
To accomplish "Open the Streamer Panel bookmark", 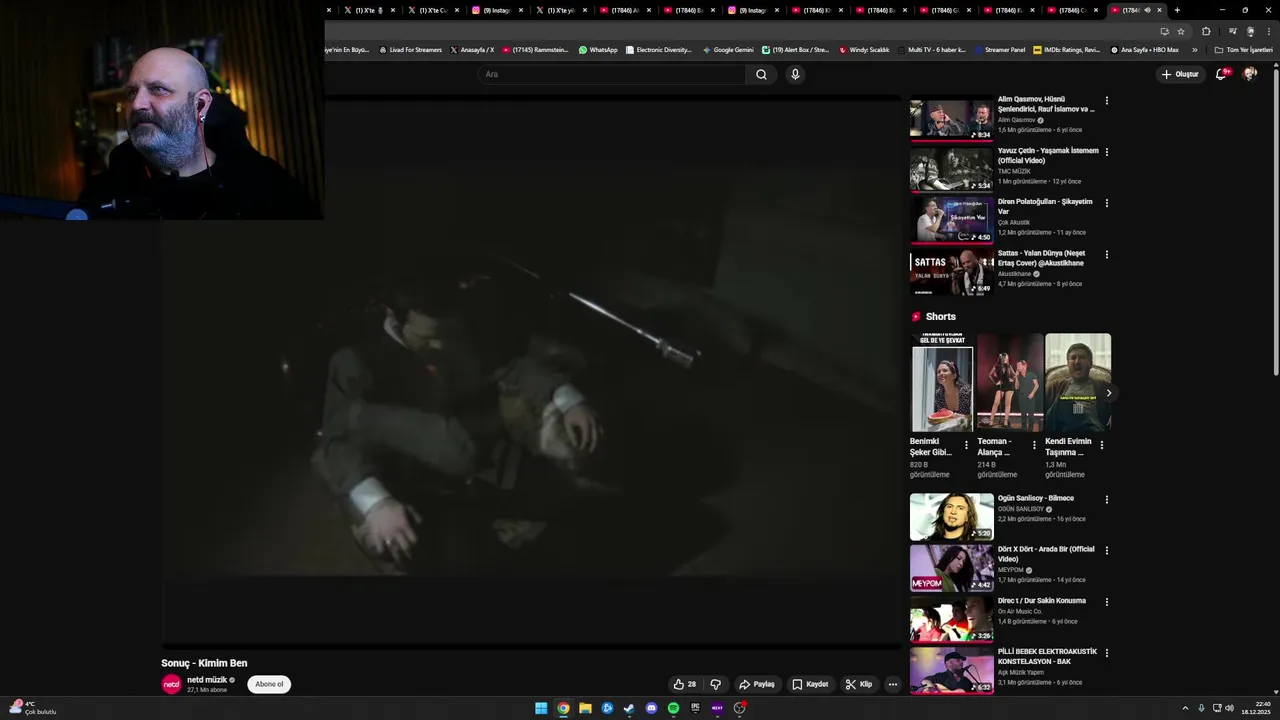I will click(1000, 50).
